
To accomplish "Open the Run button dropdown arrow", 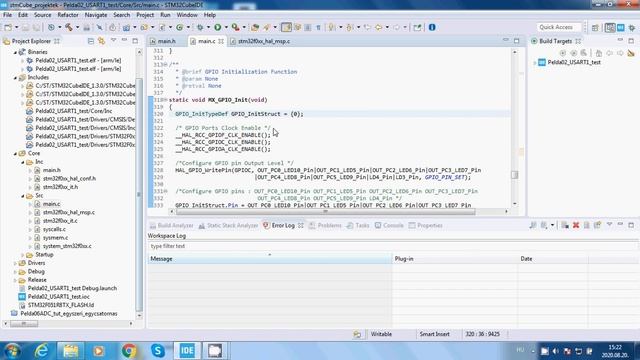I will point(226,27).
